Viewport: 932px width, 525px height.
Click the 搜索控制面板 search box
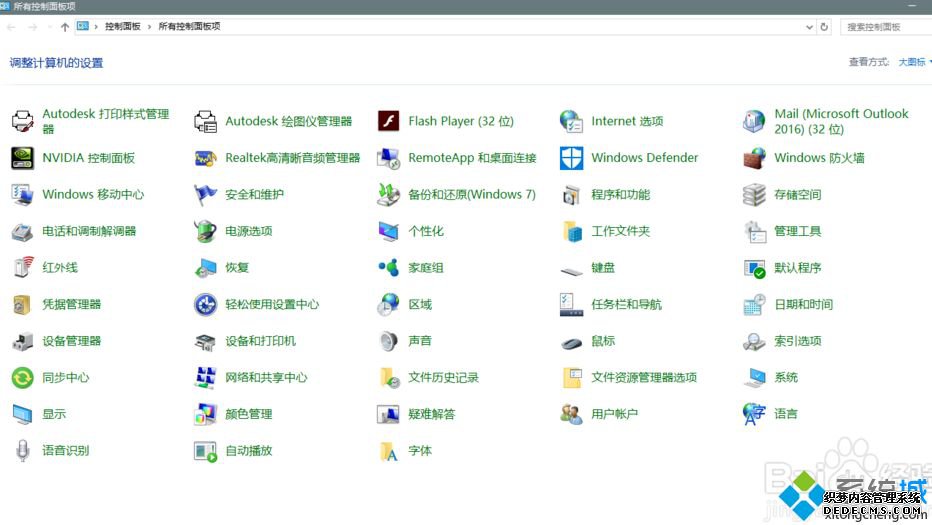tap(886, 27)
